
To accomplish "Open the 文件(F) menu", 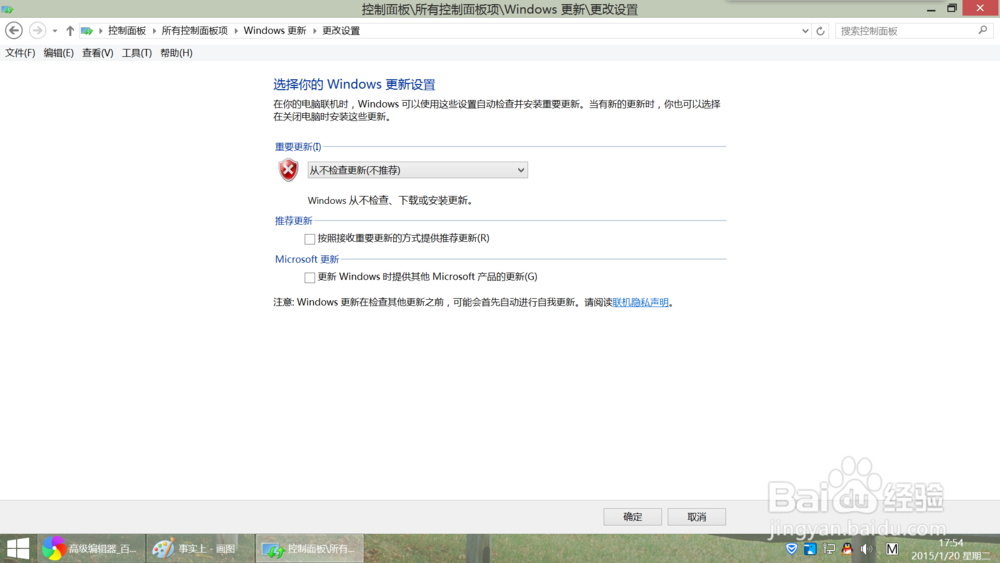I will click(x=20, y=53).
